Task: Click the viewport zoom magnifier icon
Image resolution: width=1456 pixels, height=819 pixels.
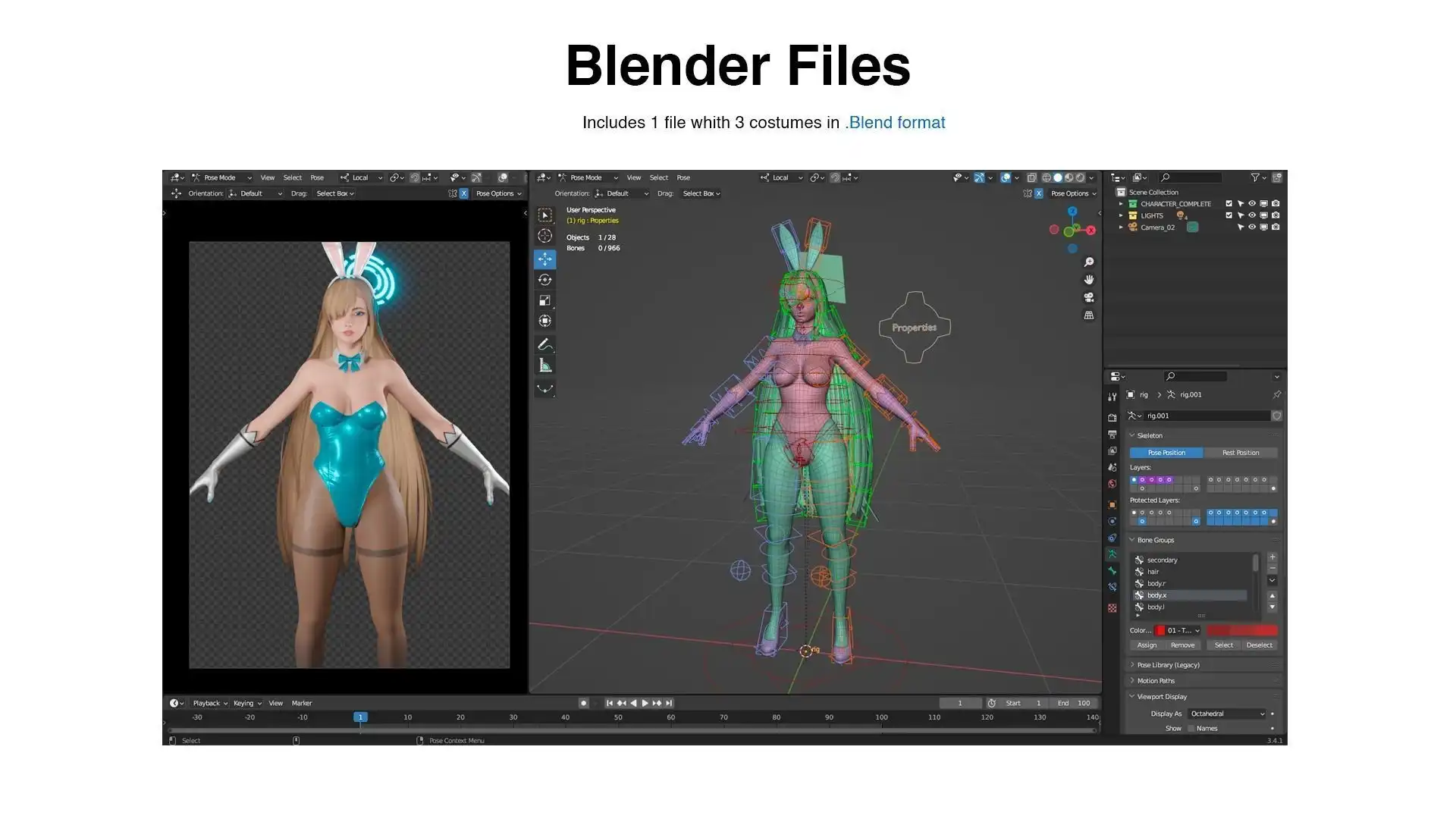Action: tap(1089, 262)
